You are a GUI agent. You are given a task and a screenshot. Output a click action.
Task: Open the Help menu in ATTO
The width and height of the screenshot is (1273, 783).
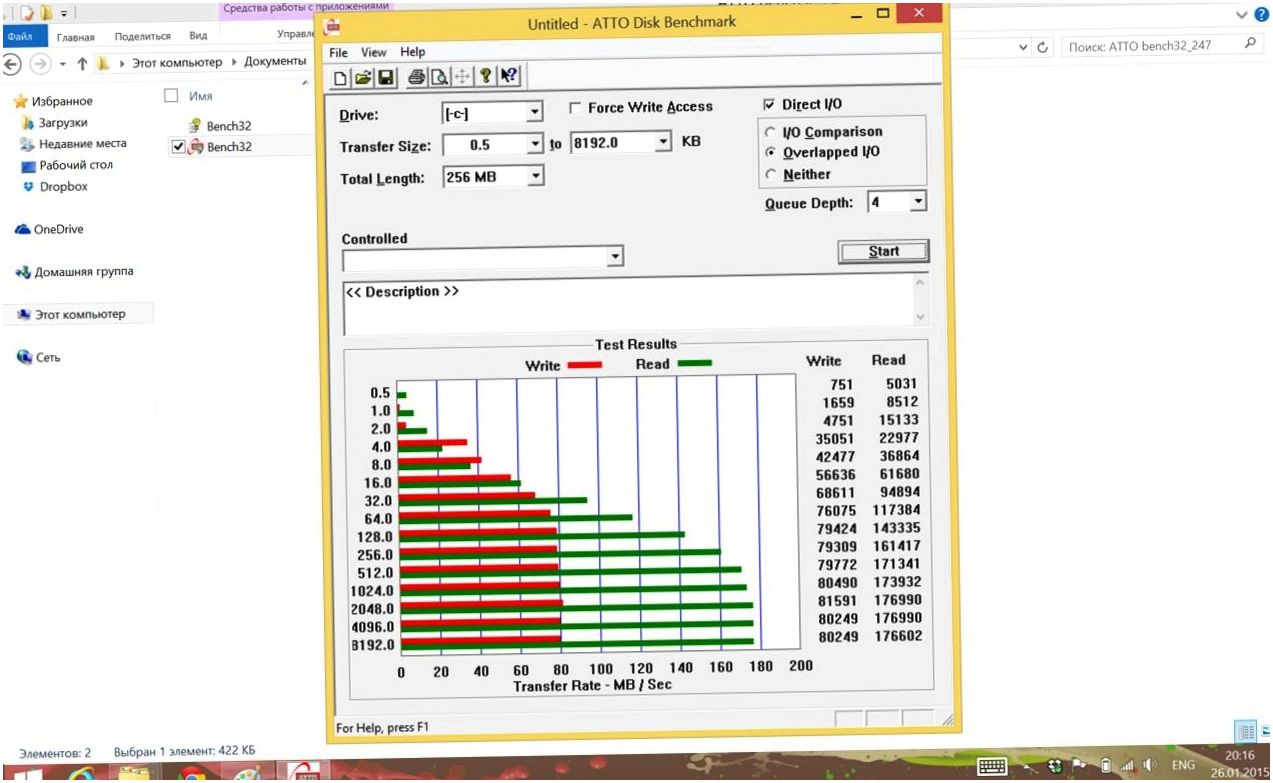(x=413, y=52)
